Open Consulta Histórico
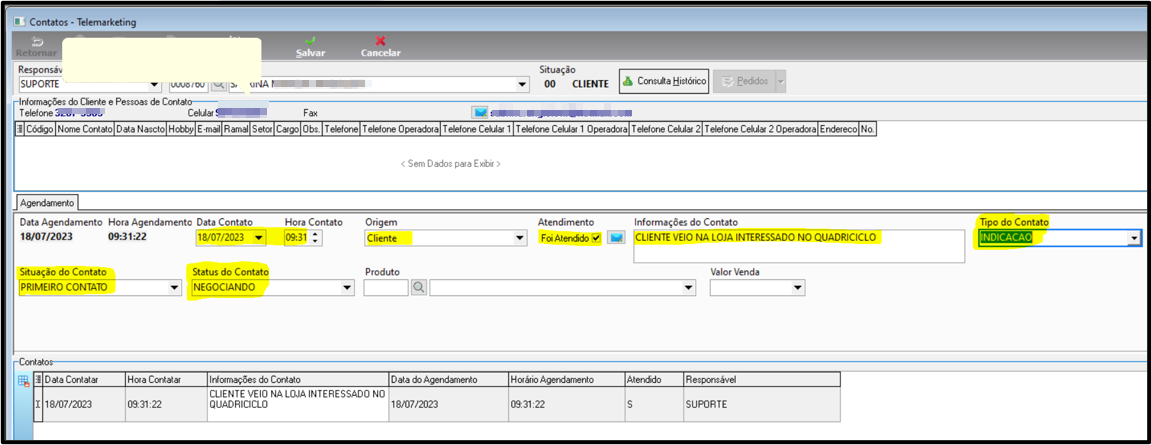The image size is (1151, 445). pyautogui.click(x=664, y=82)
